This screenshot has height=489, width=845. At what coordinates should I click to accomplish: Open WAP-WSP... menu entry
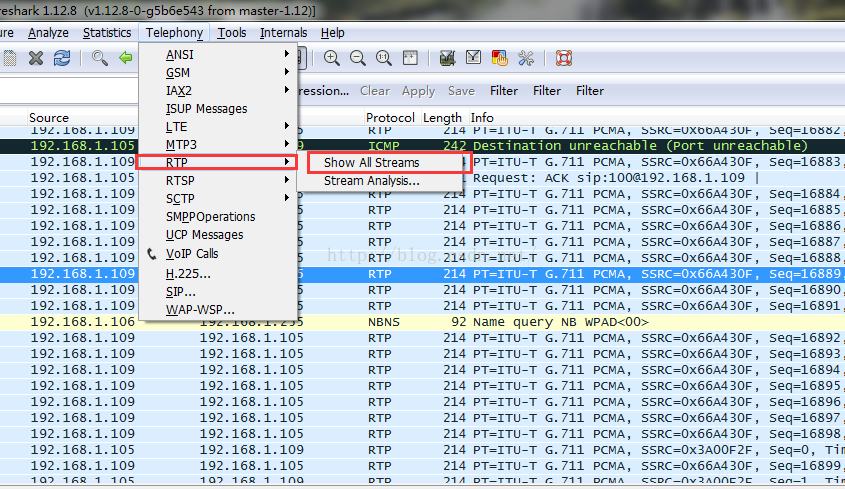218,310
